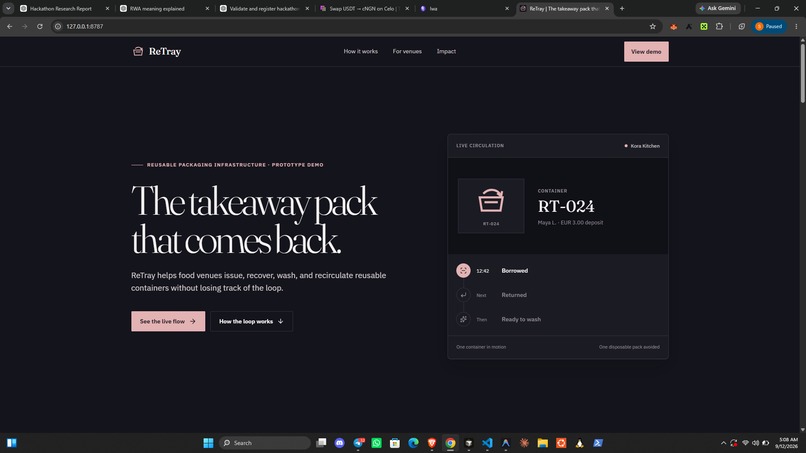The image size is (806, 453).
Task: Close the Hackathon Research Report tab
Action: coord(107,9)
